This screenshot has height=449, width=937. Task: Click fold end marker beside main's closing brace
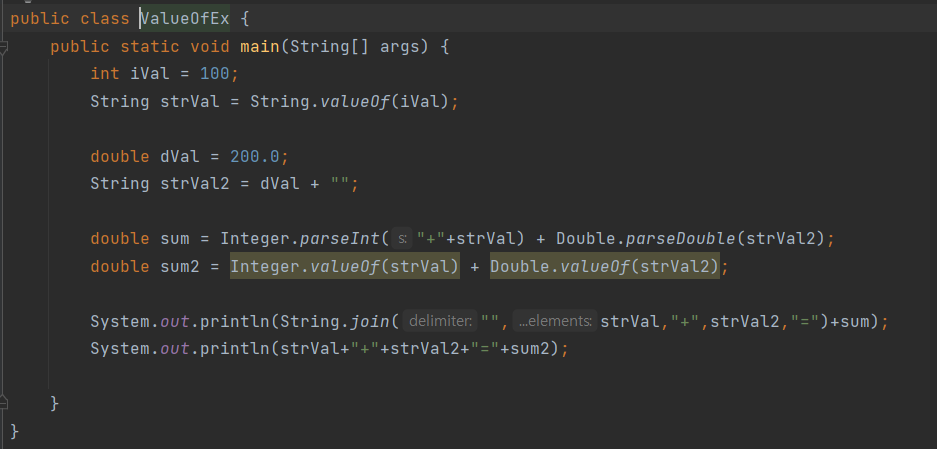[3, 402]
